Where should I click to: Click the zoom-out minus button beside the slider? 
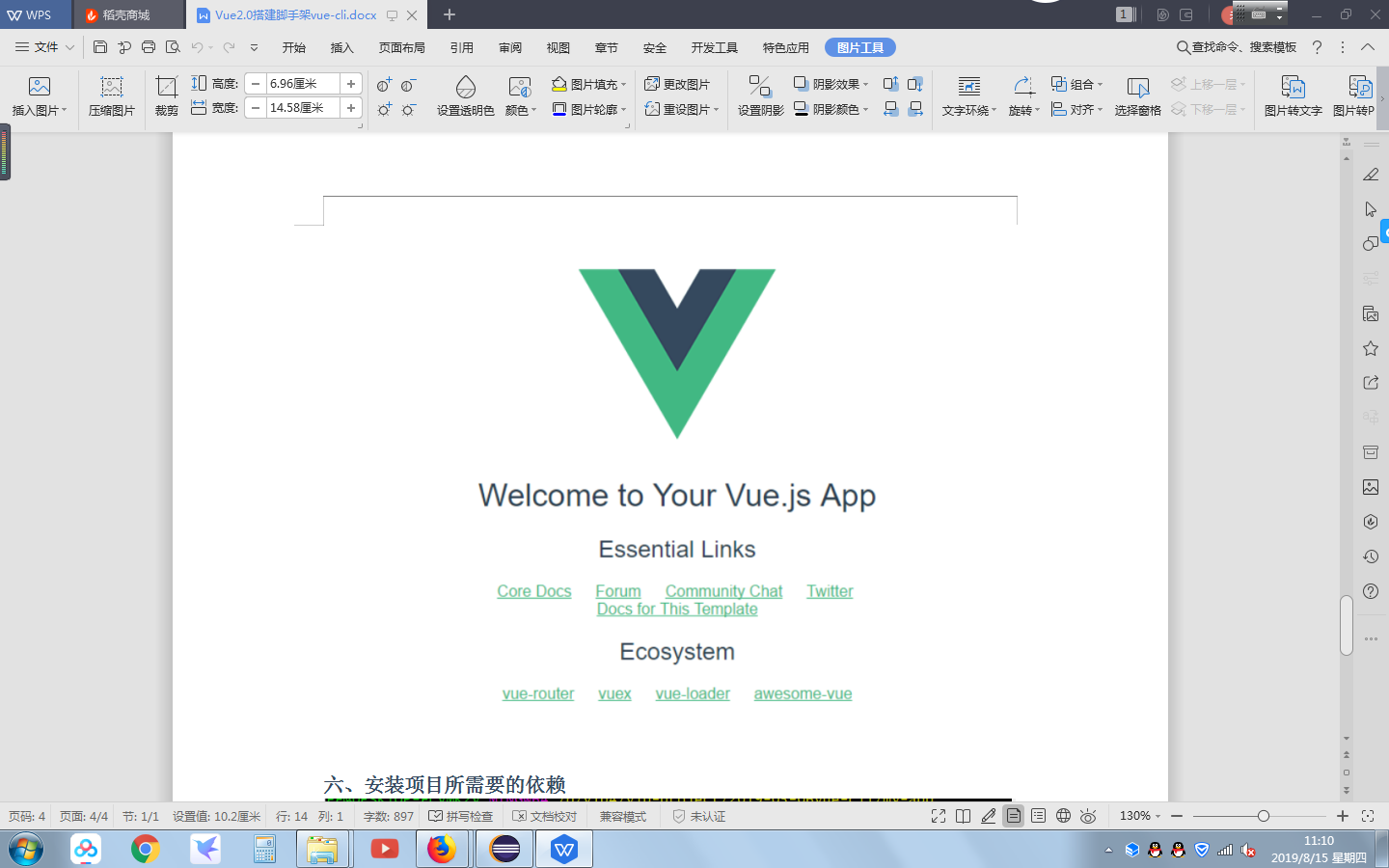coord(1177,816)
